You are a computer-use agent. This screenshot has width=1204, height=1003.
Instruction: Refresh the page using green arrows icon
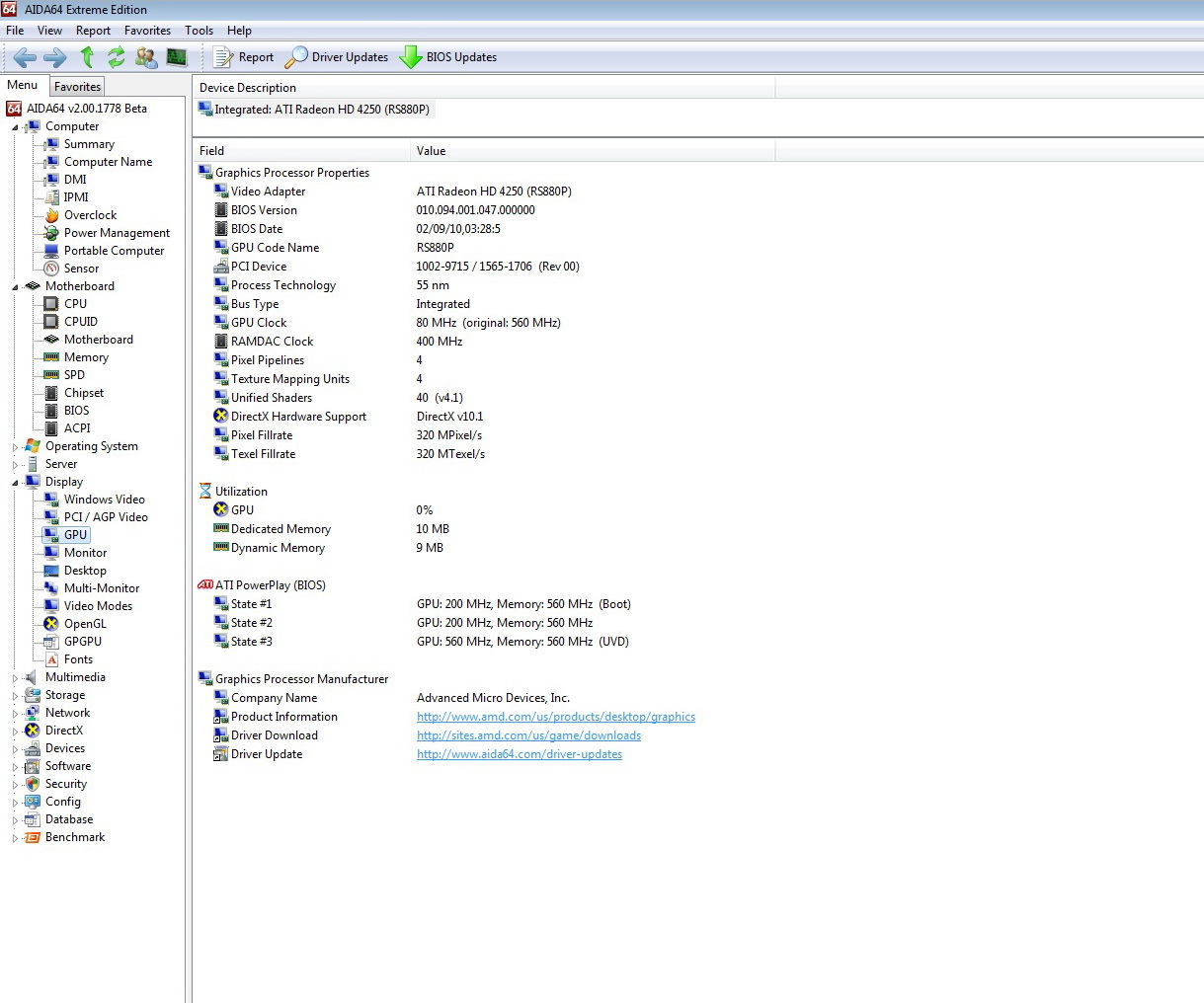[117, 57]
